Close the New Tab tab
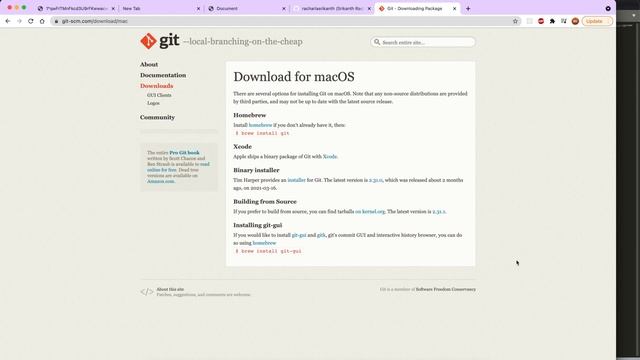Screen dimensions: 640x360 (198, 9)
